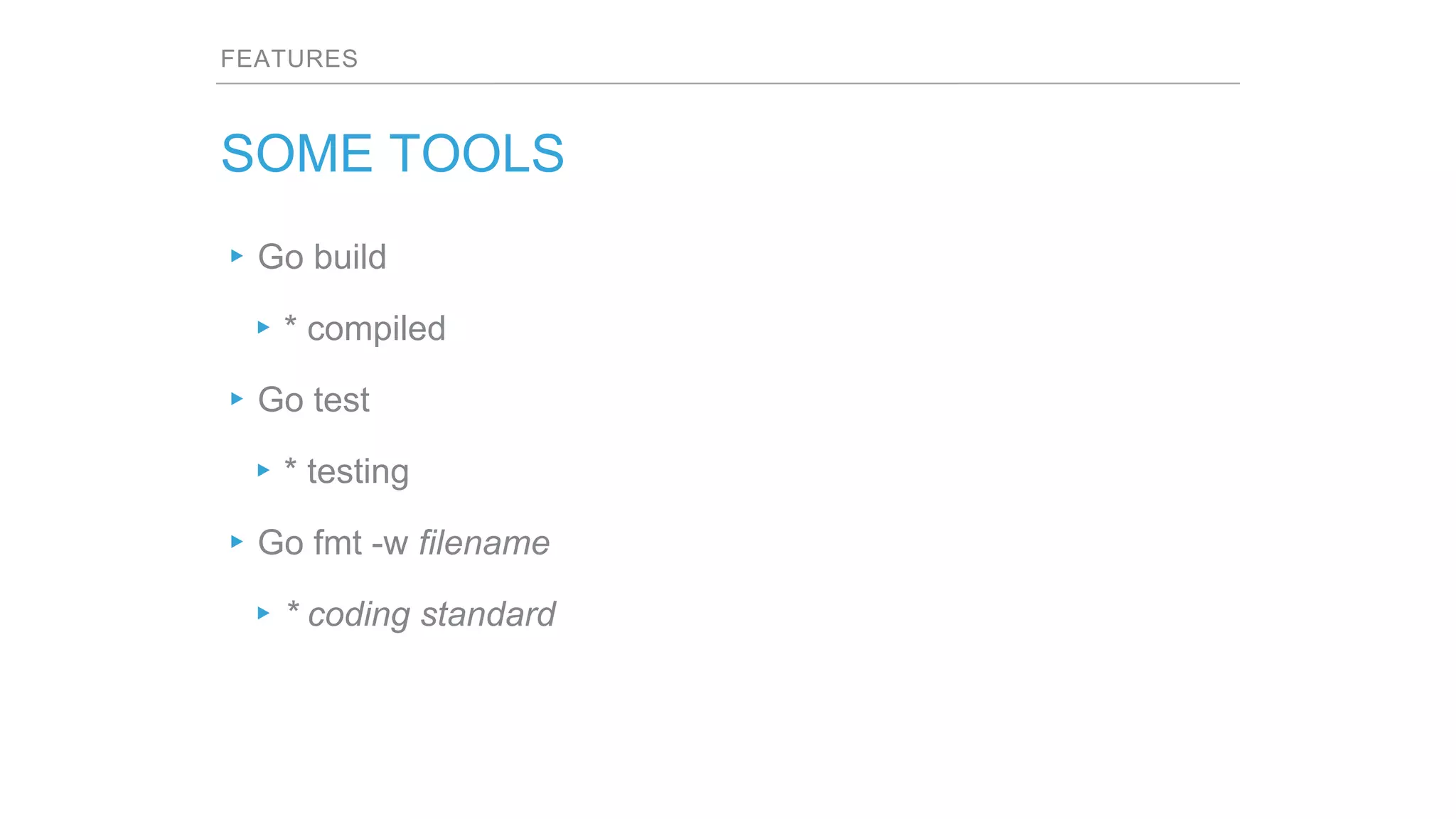
Task: Click the gray divider line under FEATURES
Action: [x=728, y=83]
